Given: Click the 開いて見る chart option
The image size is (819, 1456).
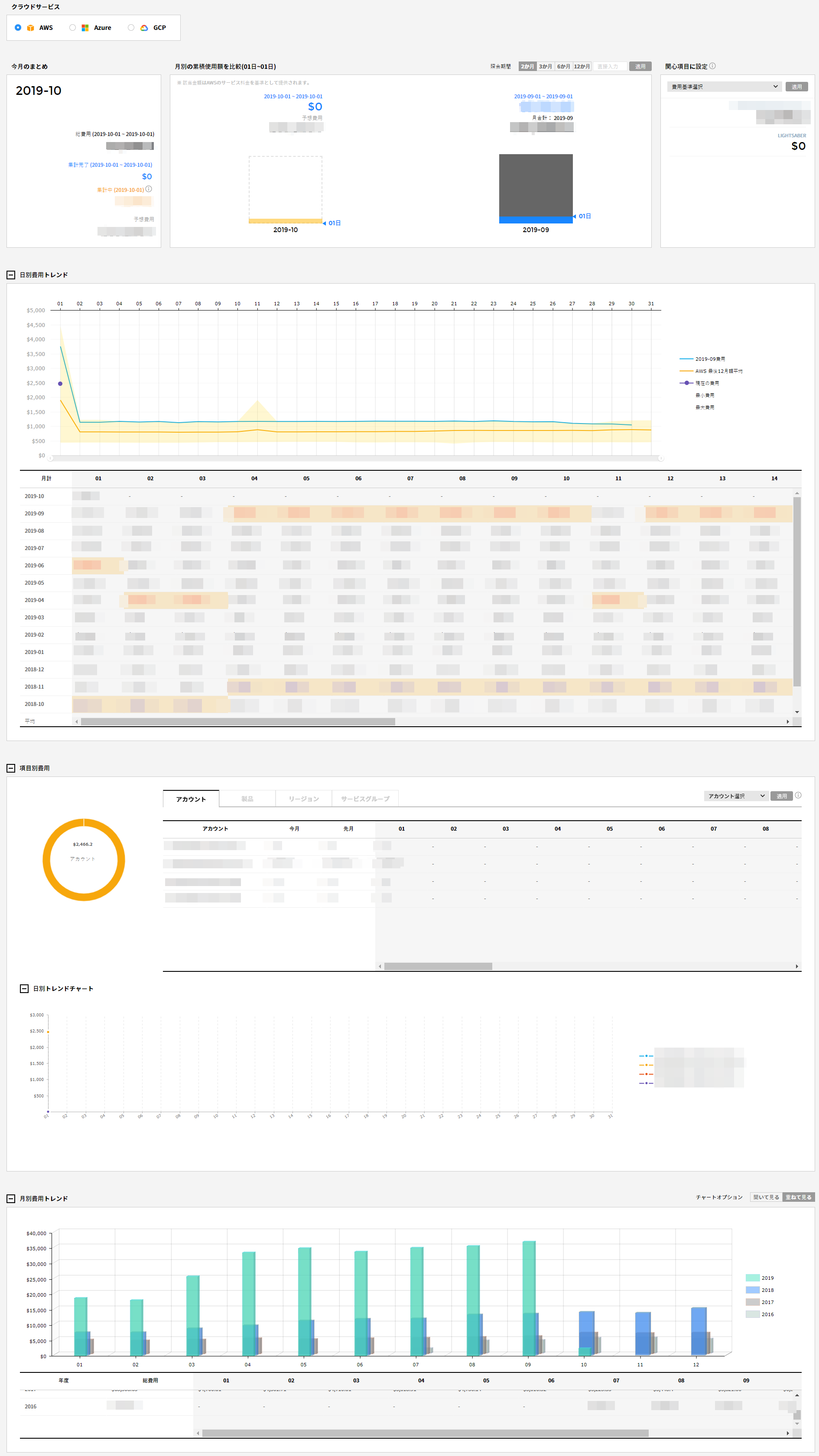Looking at the screenshot, I should (766, 1197).
